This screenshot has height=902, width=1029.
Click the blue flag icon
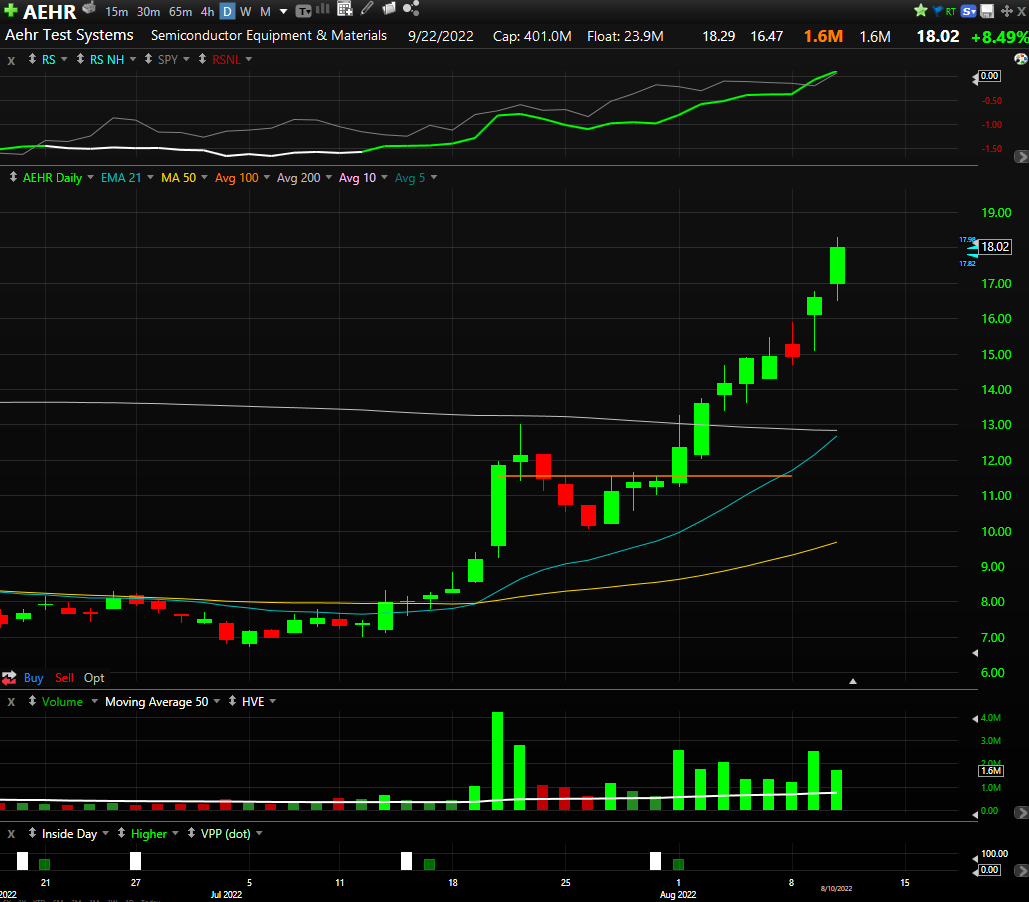[x=937, y=11]
